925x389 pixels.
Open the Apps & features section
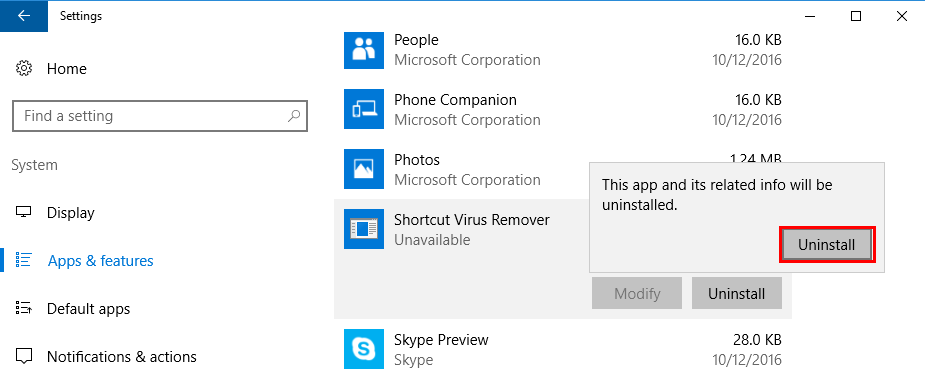coord(100,261)
